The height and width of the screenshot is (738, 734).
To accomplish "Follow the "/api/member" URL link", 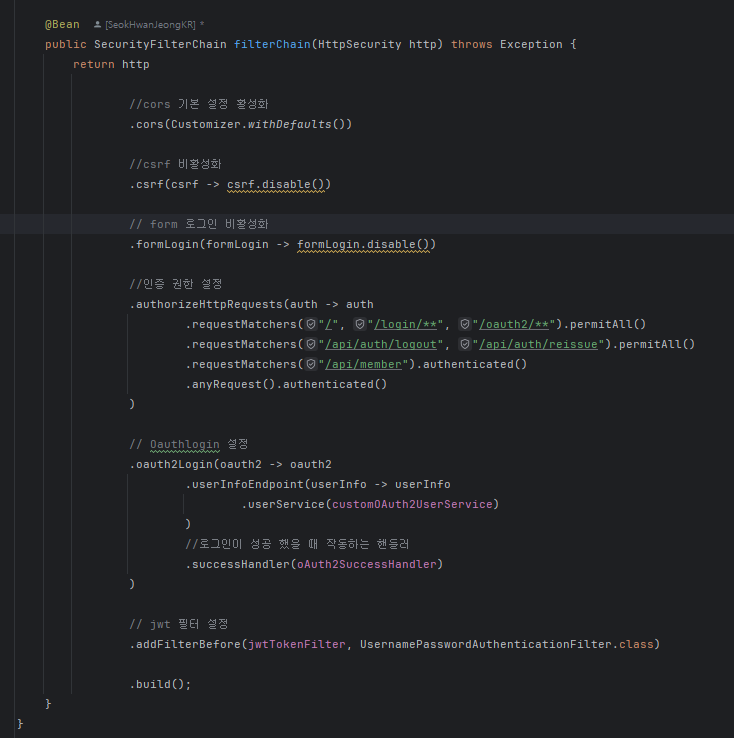I will (x=363, y=364).
